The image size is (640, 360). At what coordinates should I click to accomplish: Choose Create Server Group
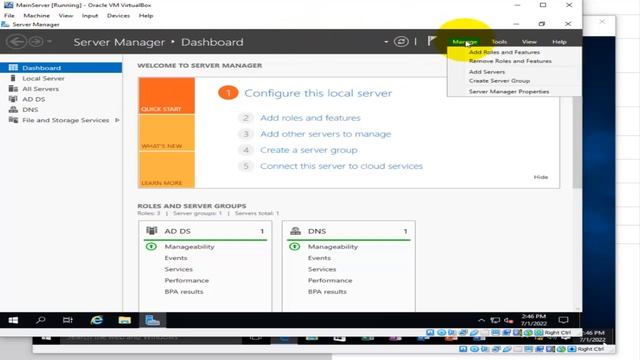pyautogui.click(x=499, y=81)
